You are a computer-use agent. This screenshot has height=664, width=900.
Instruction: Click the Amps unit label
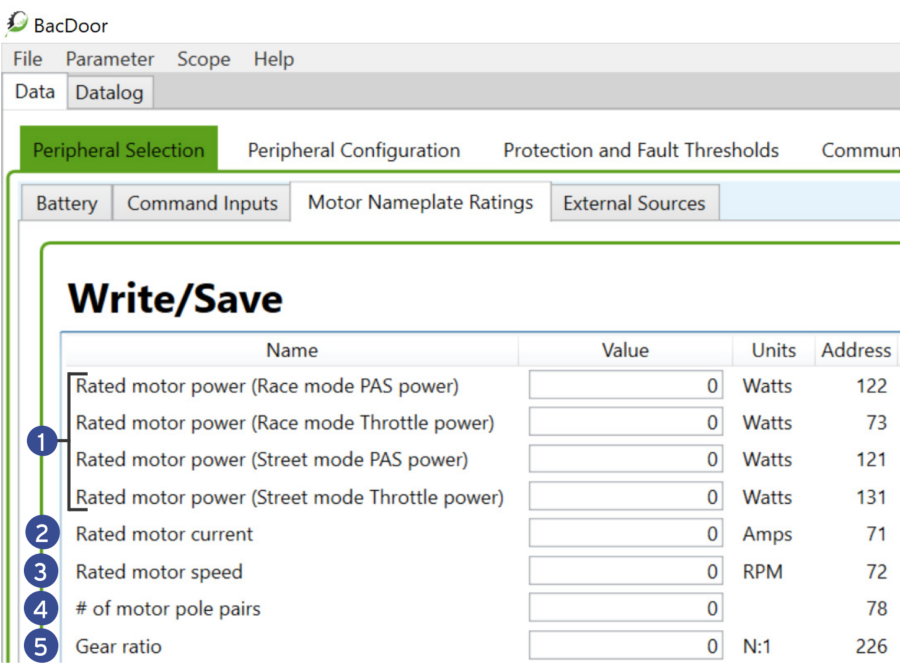pyautogui.click(x=767, y=534)
